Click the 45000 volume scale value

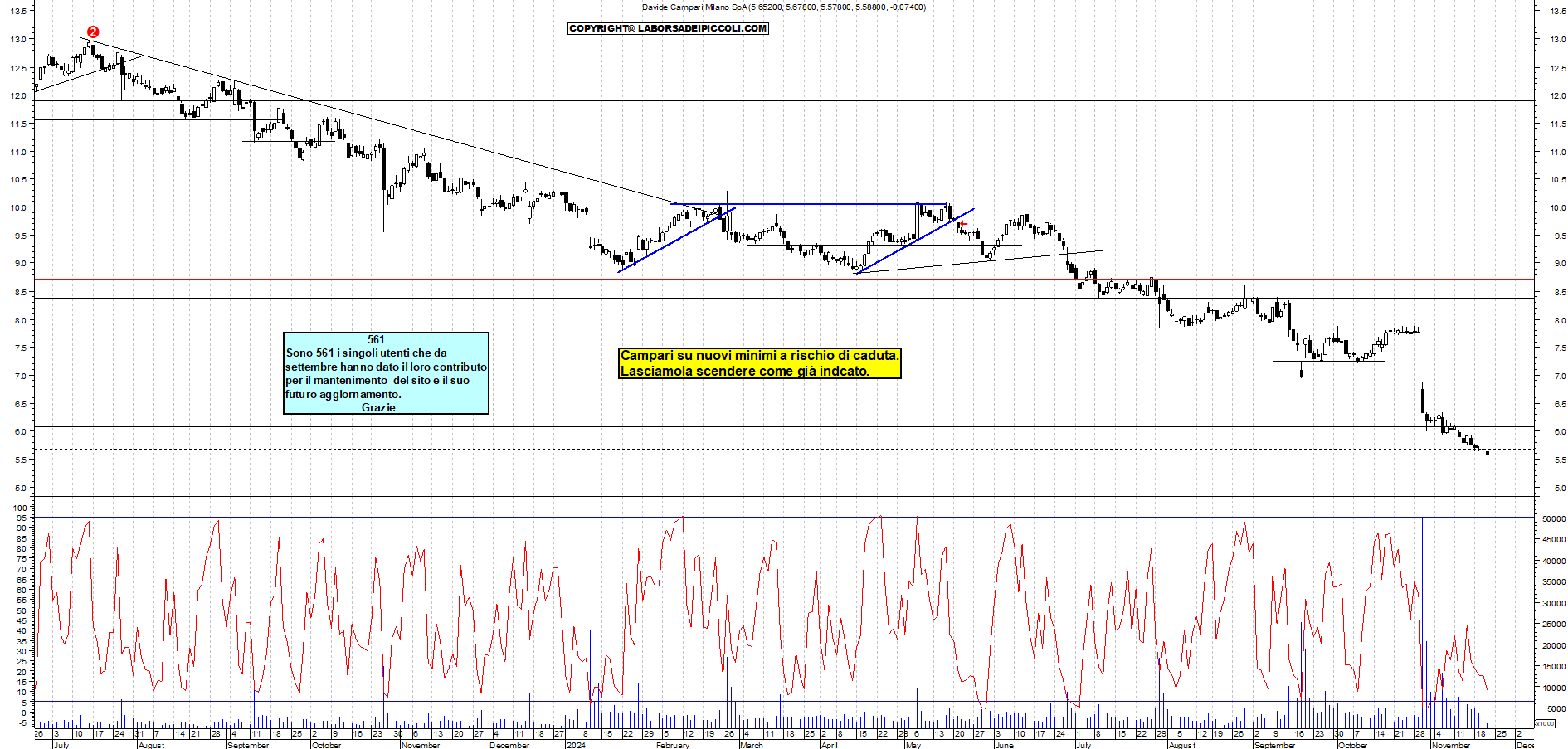pyautogui.click(x=1554, y=540)
